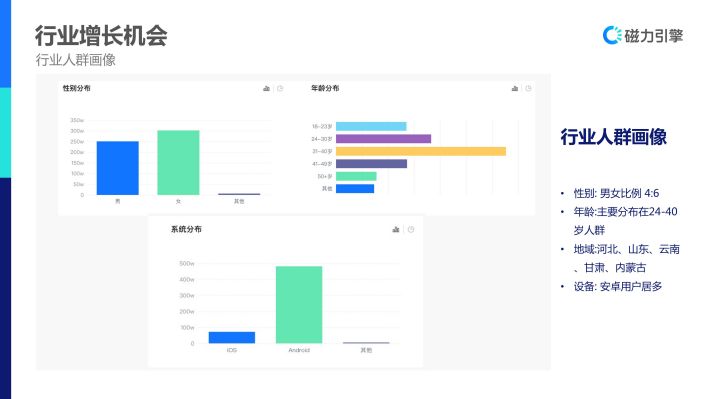
Task: Select the green 50+岁 age bar
Action: click(x=356, y=176)
